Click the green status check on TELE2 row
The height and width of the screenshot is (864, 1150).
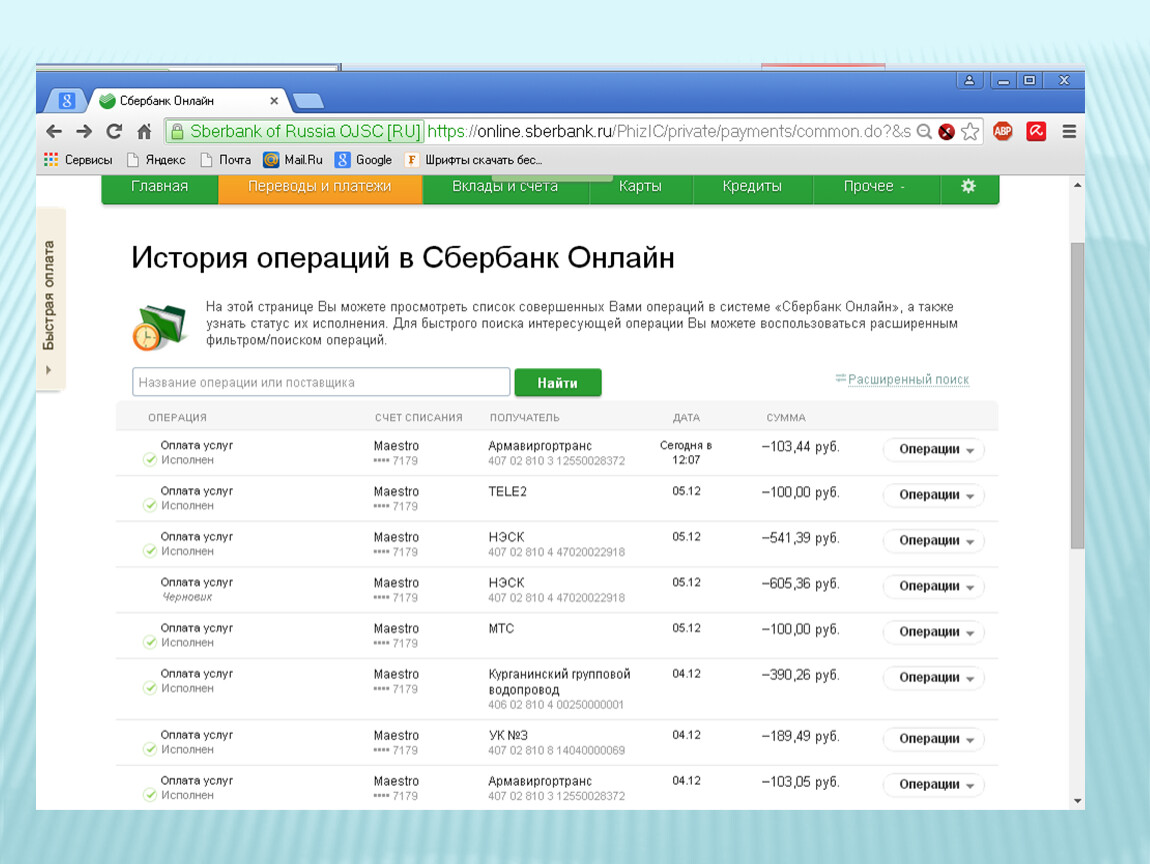point(150,505)
